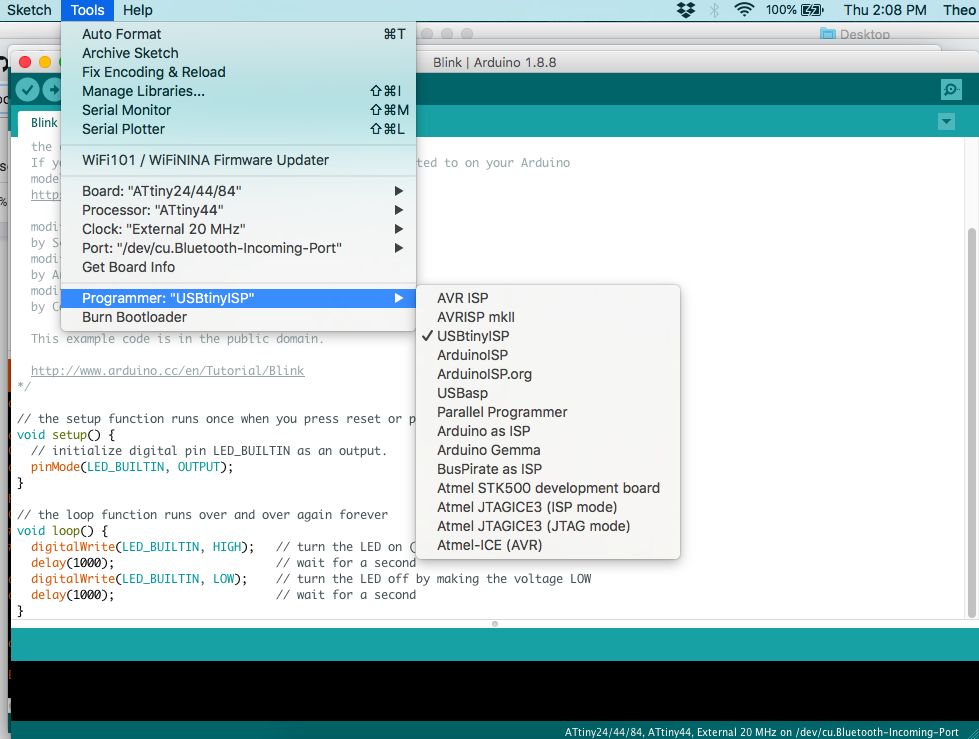Click Auto Format in Tools menu
The height and width of the screenshot is (739, 979).
click(239, 34)
